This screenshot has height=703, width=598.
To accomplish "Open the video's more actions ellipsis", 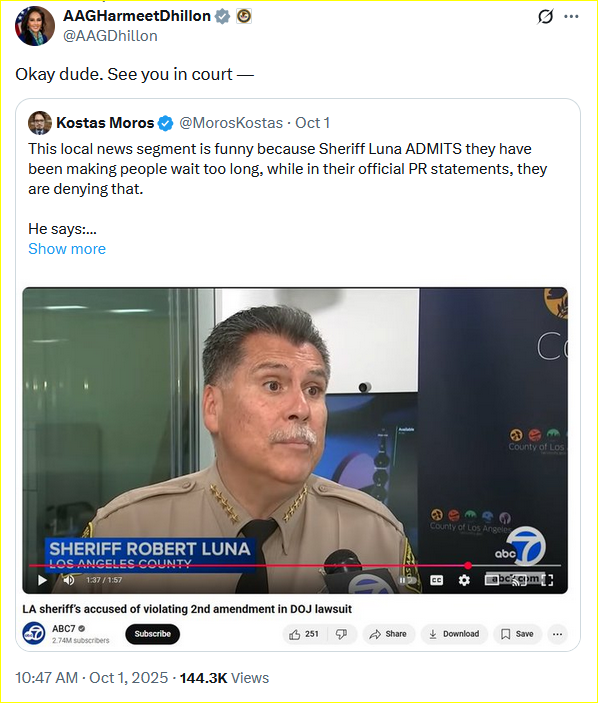I will [557, 634].
